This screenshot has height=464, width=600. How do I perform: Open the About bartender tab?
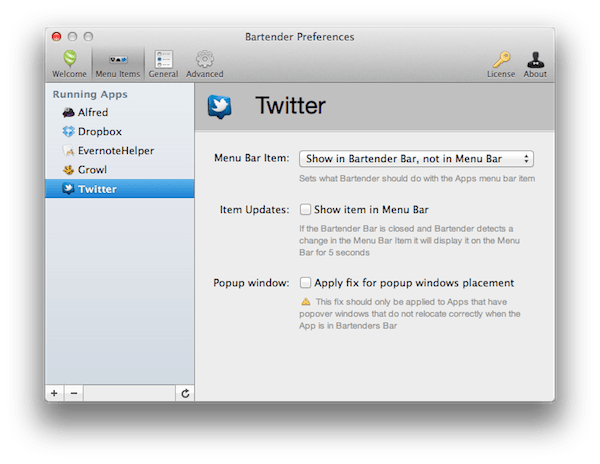click(535, 64)
